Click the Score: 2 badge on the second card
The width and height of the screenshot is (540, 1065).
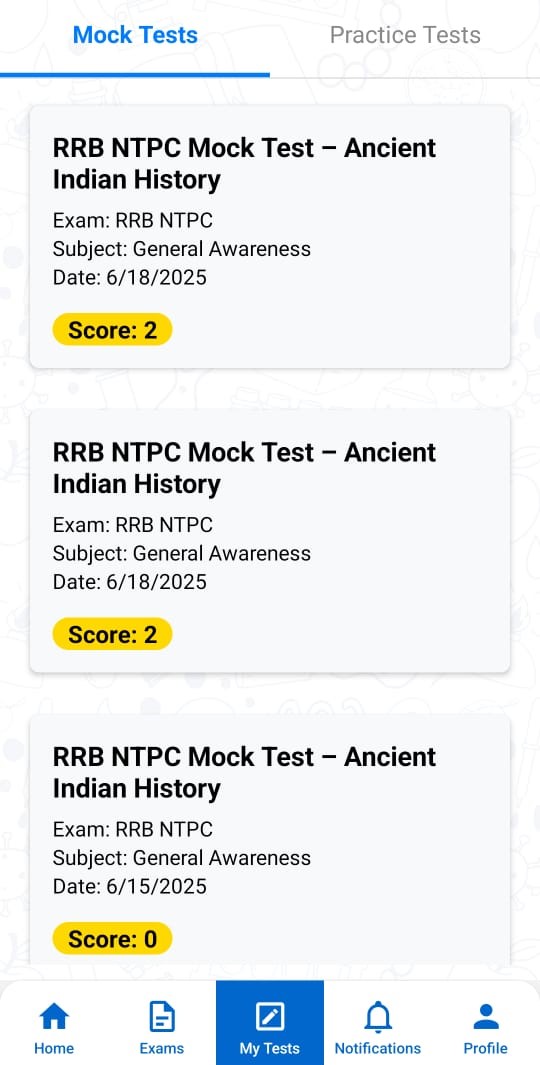tap(112, 634)
